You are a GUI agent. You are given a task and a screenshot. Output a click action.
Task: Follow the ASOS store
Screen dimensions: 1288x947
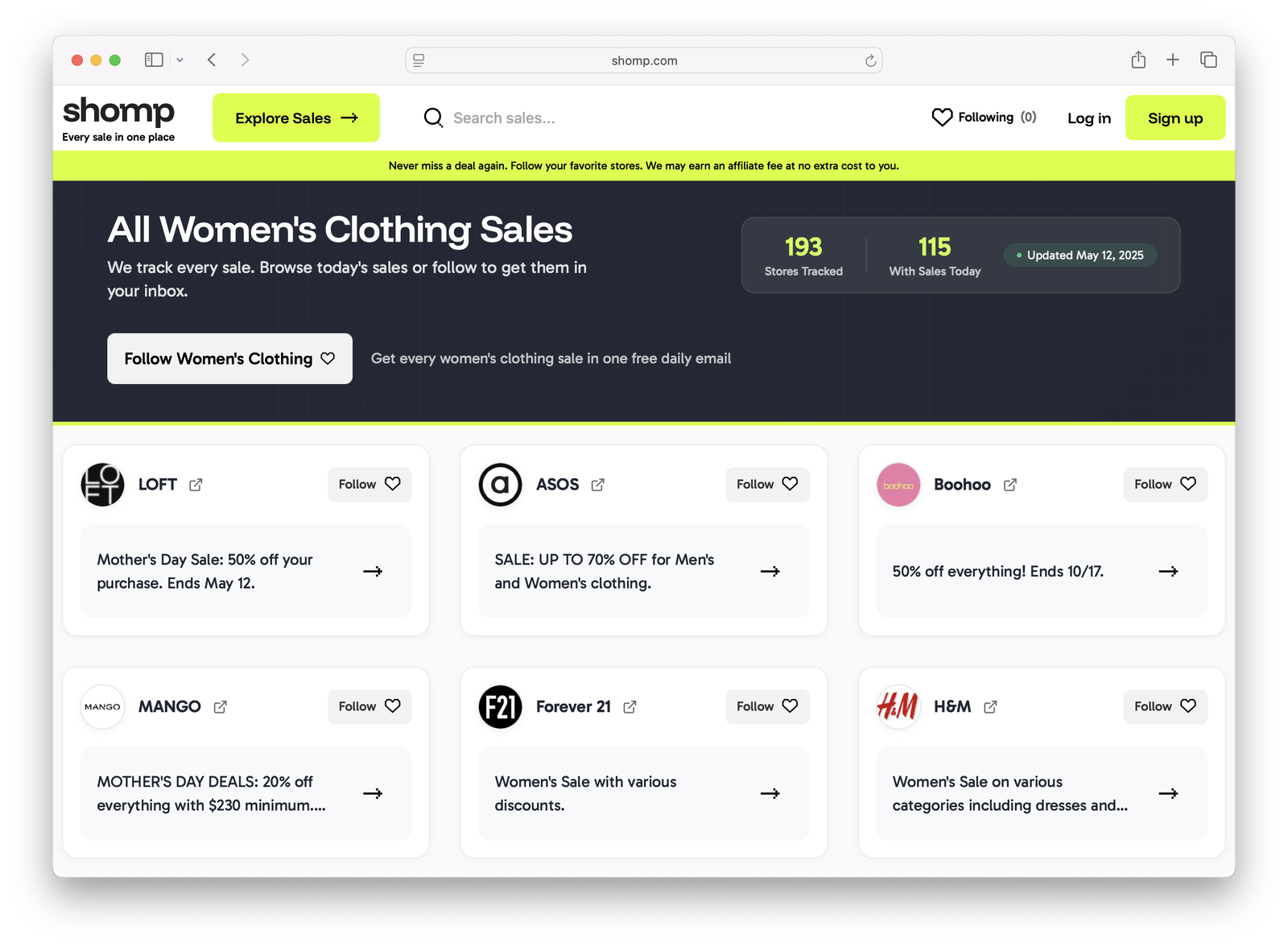pos(767,484)
